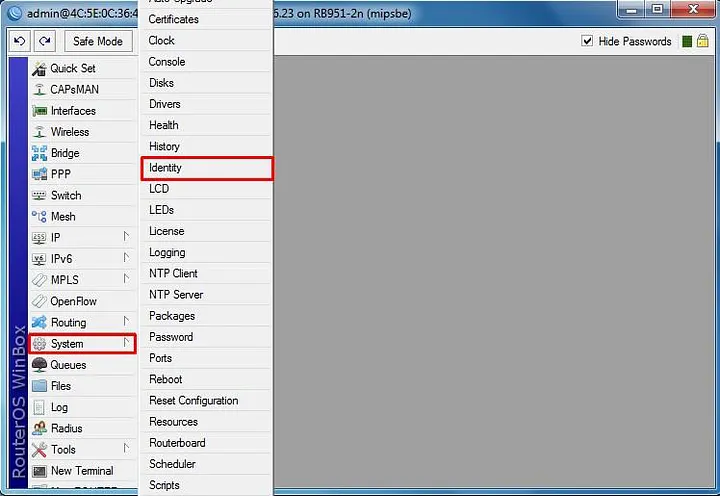
Task: Open Drivers submenu entry
Action: click(206, 104)
